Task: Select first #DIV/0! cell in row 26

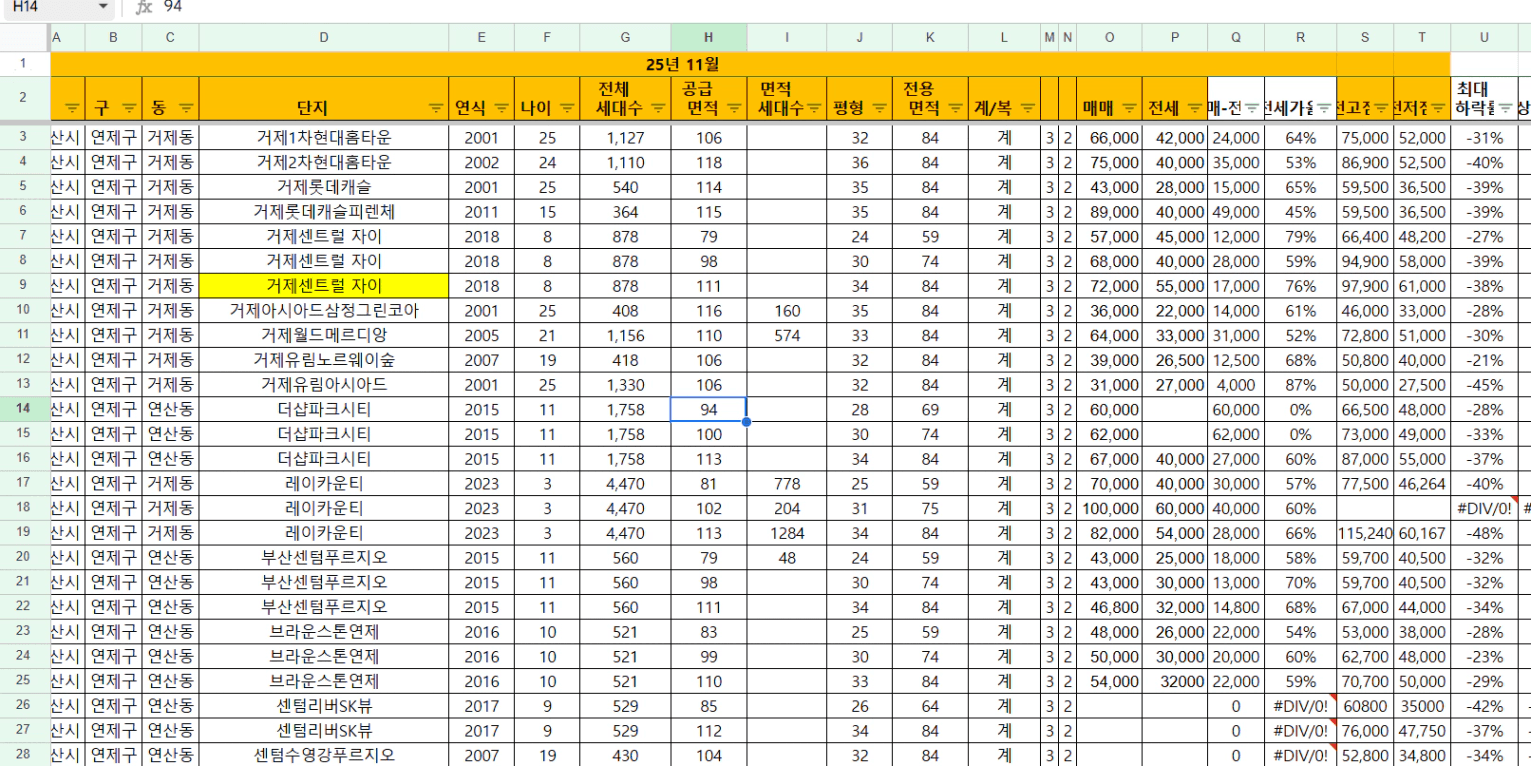Action: point(1298,706)
